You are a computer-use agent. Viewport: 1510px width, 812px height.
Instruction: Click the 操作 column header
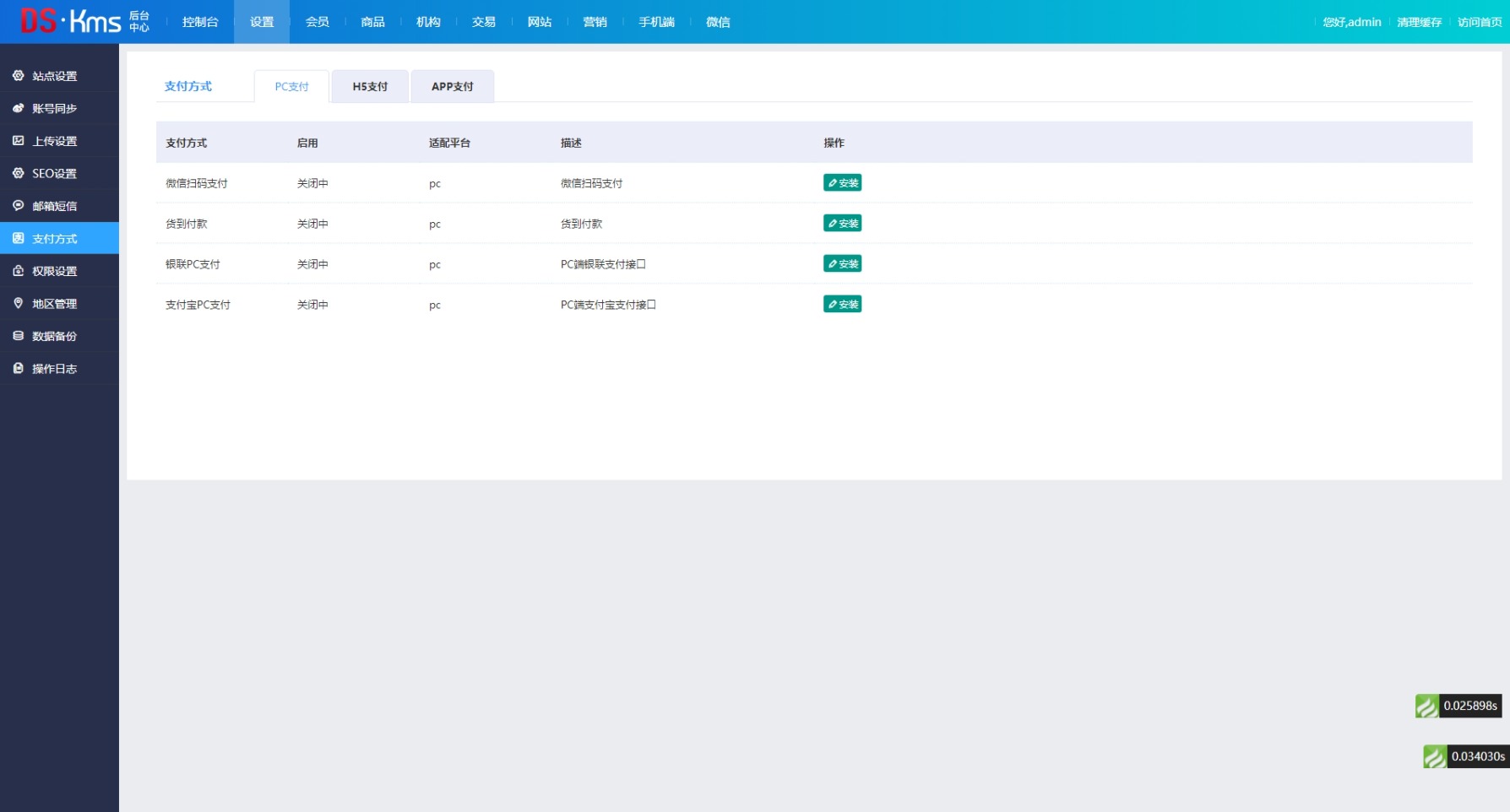834,143
